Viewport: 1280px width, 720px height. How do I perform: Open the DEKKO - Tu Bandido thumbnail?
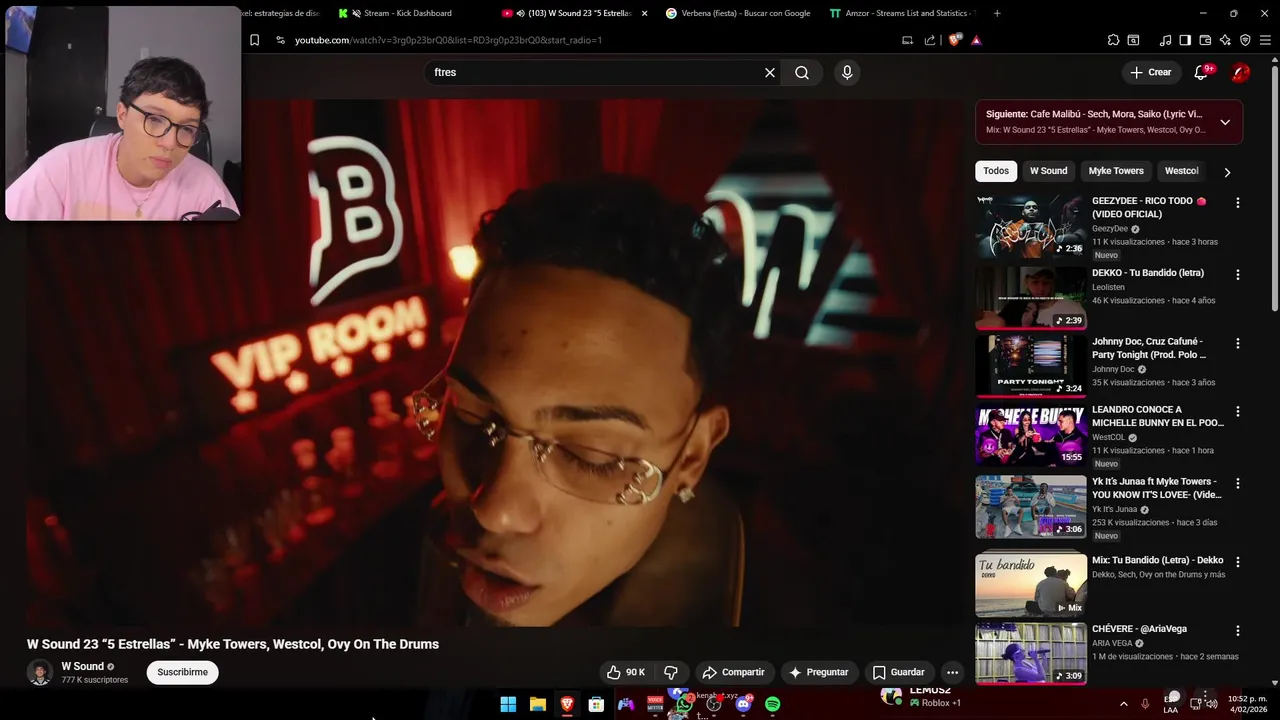(x=1031, y=298)
